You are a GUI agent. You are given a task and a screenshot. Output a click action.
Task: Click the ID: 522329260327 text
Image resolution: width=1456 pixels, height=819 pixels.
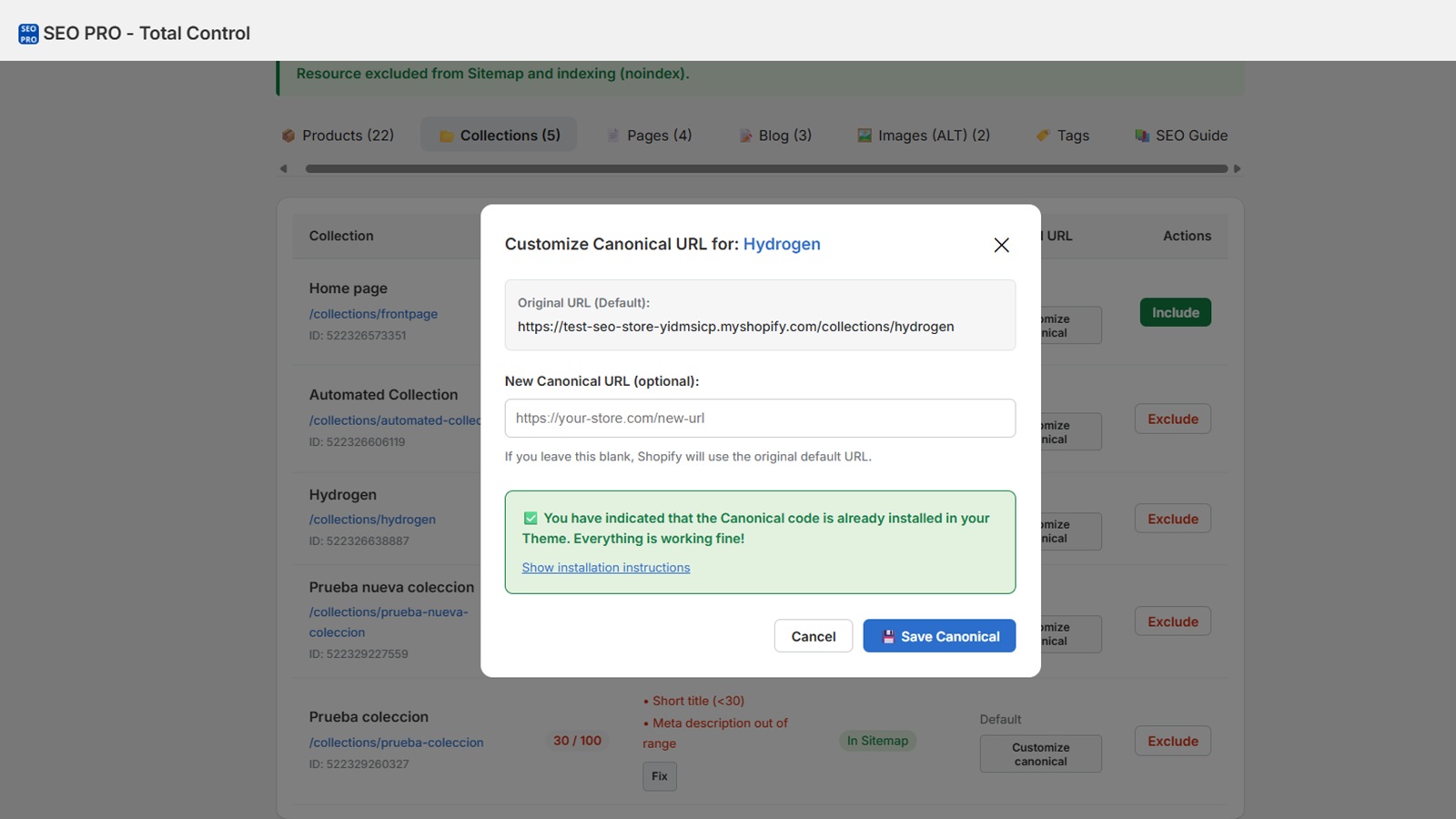(359, 764)
